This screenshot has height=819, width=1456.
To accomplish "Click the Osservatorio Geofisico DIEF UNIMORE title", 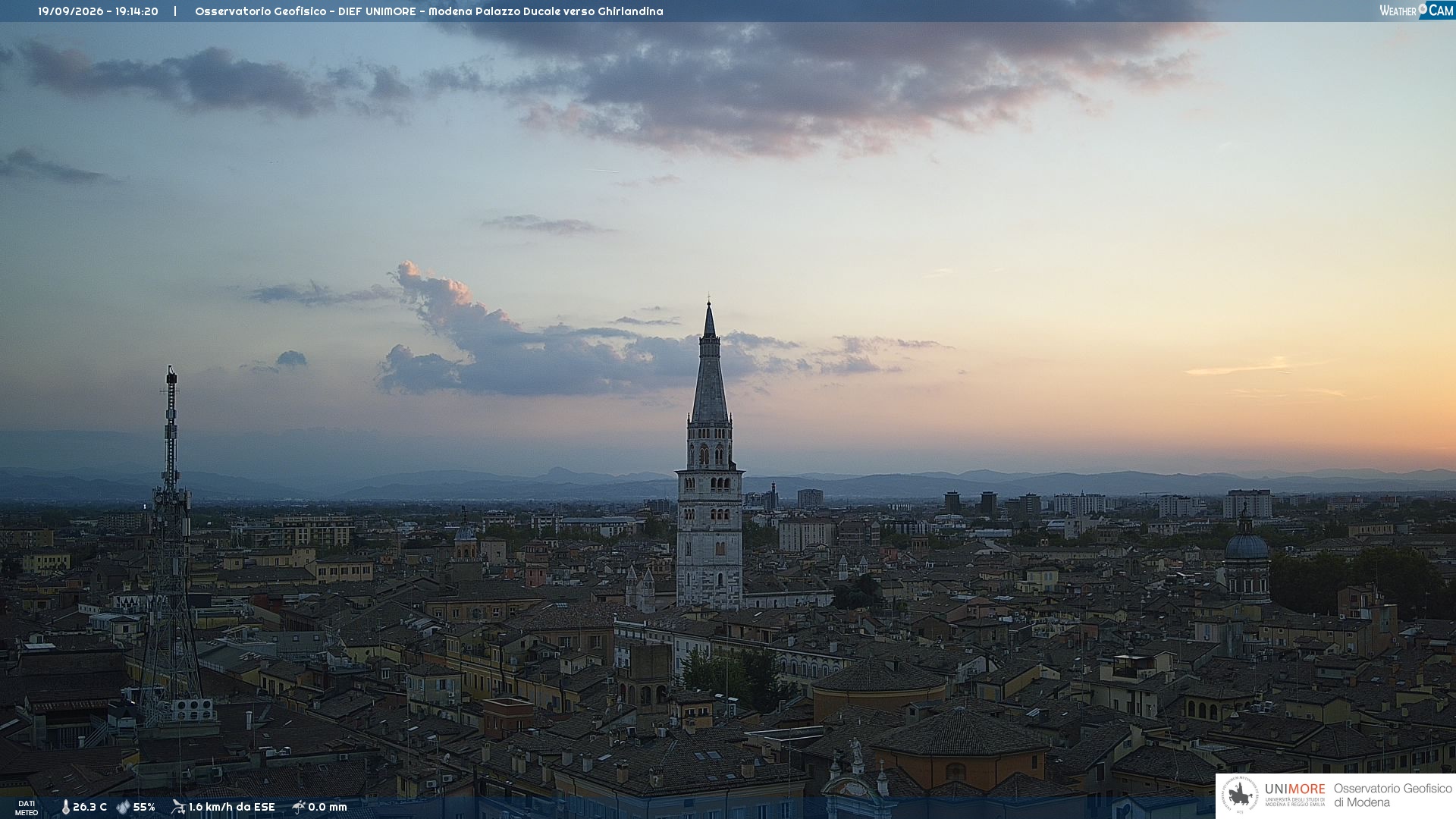I will click(x=428, y=11).
